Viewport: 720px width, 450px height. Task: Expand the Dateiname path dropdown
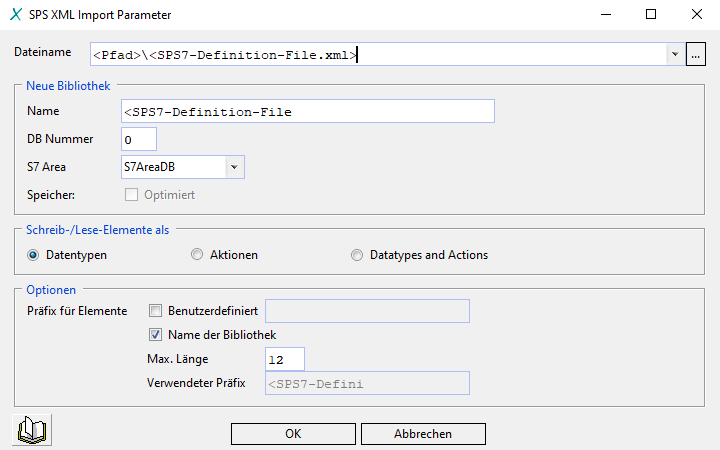[674, 55]
